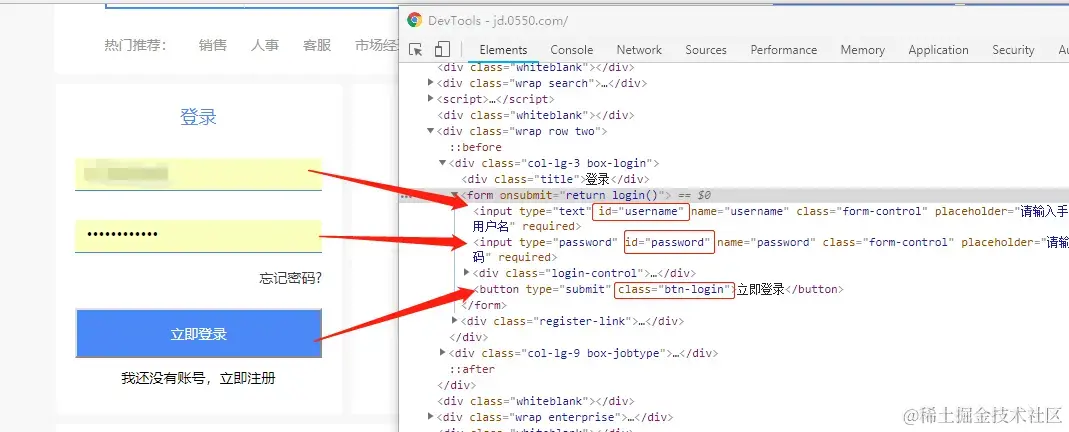Open the 忘记密码? link
The image size is (1069, 432).
290,278
